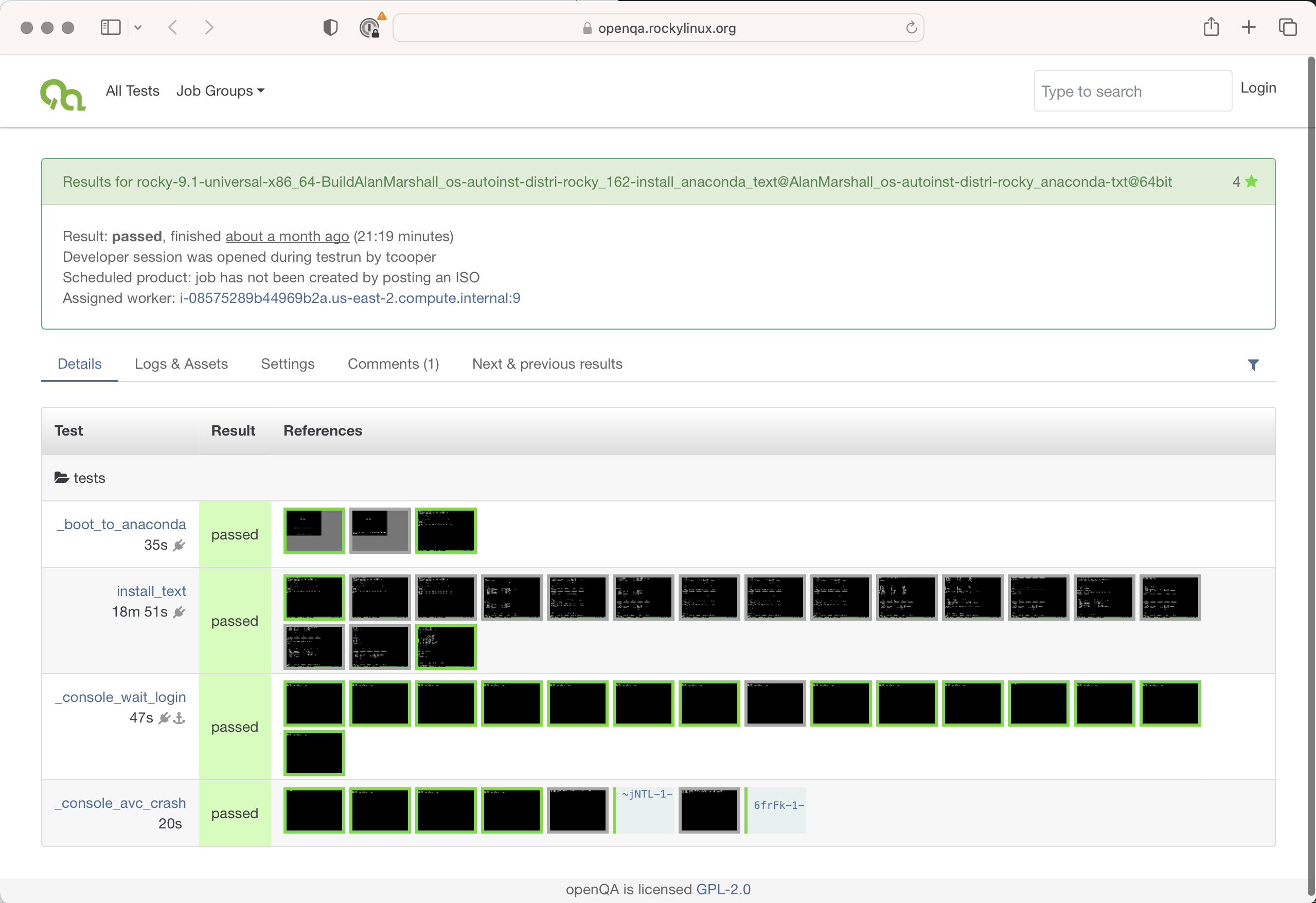Image resolution: width=1316 pixels, height=903 pixels.
Task: Open the Next & previous results tab
Action: click(546, 364)
